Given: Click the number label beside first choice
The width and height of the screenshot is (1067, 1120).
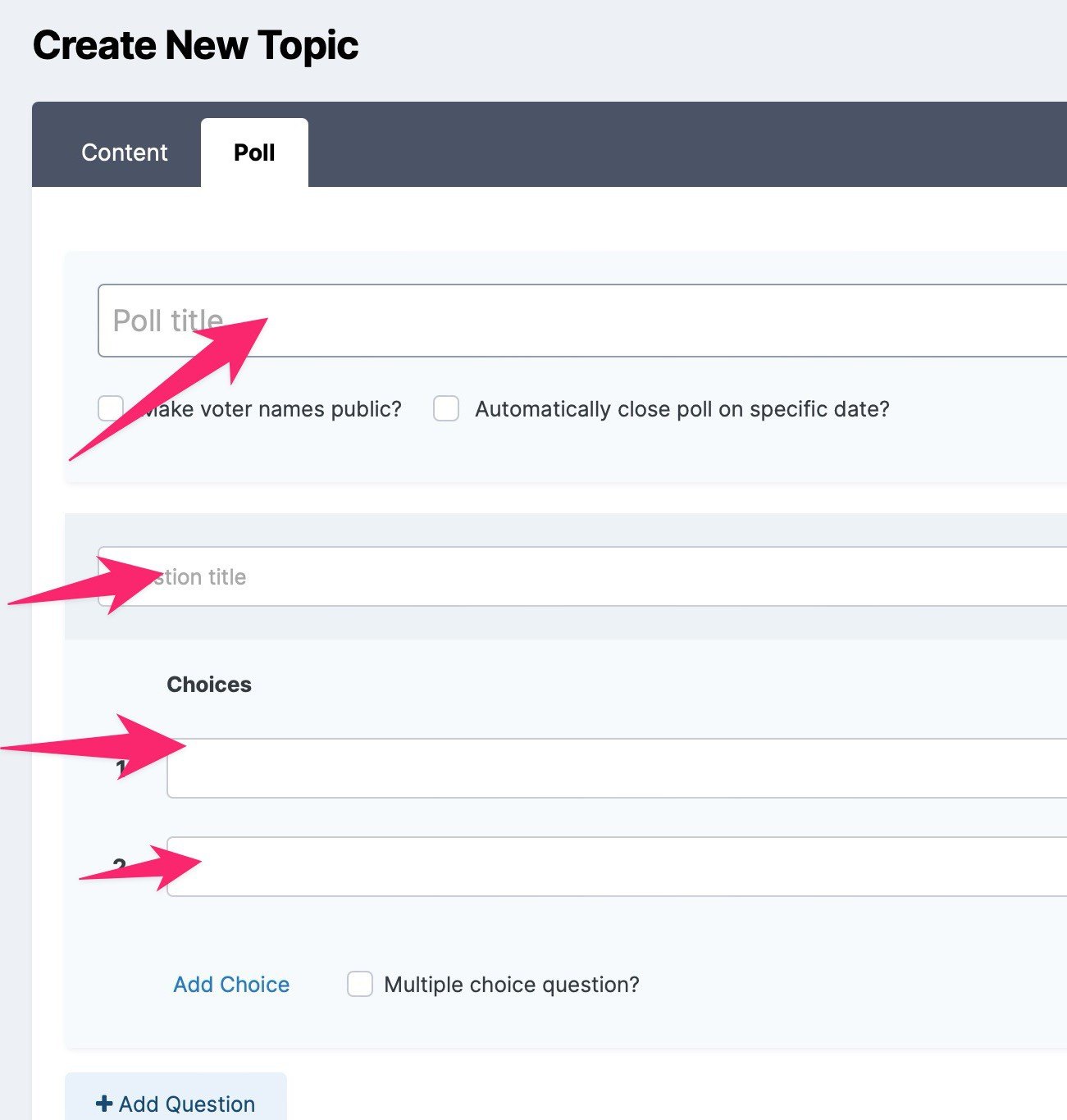Looking at the screenshot, I should [121, 768].
